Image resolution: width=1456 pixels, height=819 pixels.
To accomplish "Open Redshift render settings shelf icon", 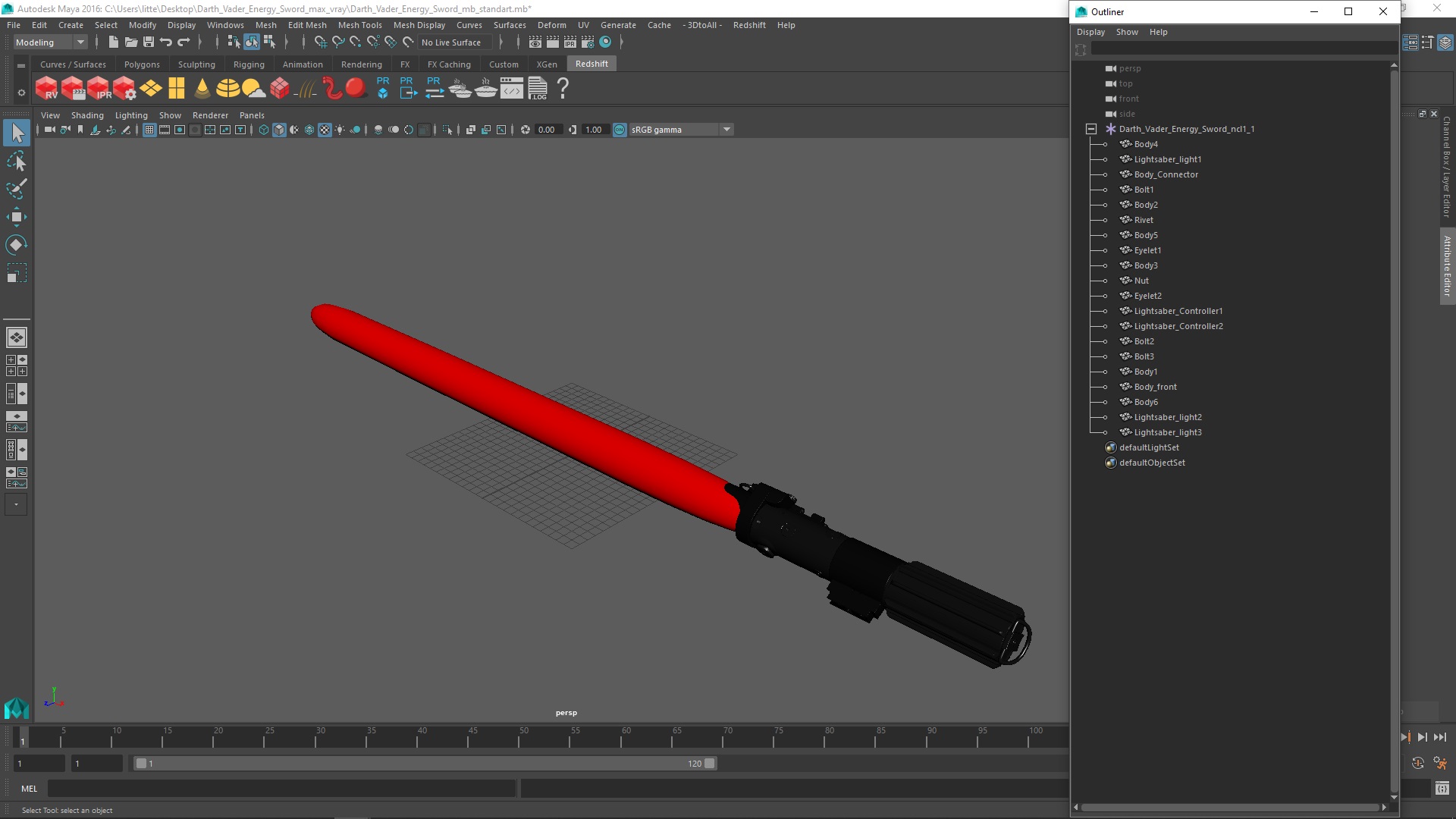I will pos(124,89).
